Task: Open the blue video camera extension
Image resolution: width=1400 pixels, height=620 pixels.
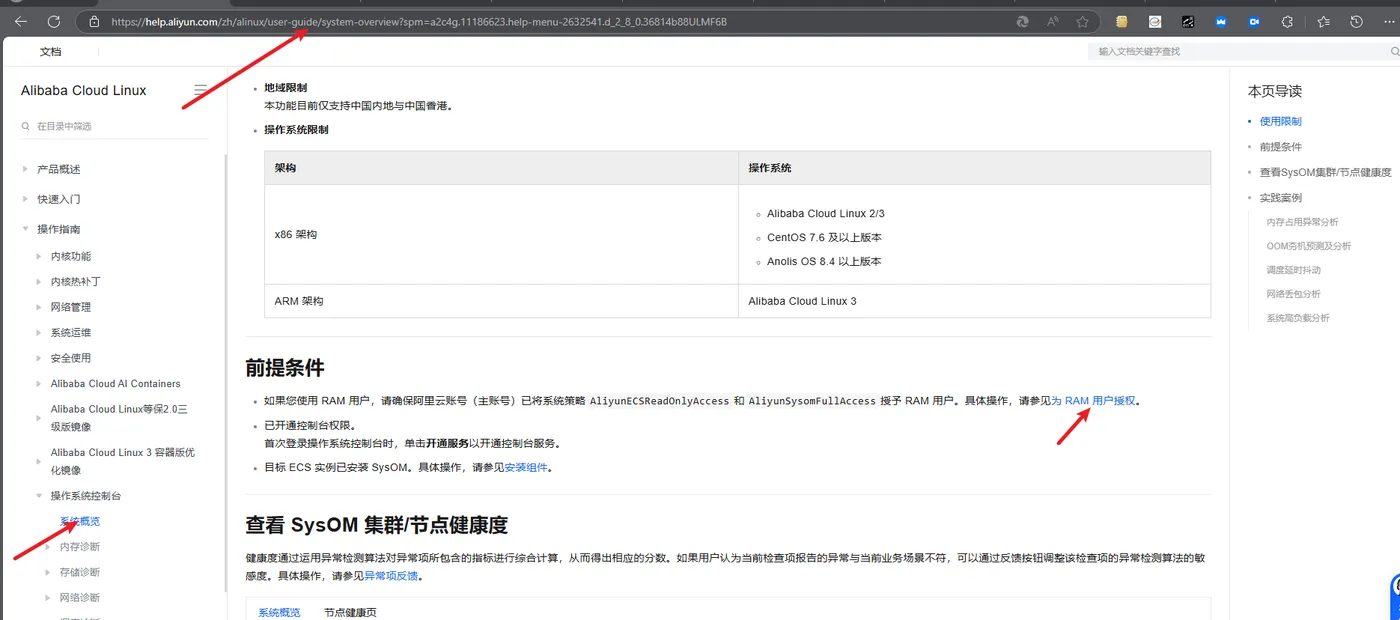Action: [x=1254, y=21]
